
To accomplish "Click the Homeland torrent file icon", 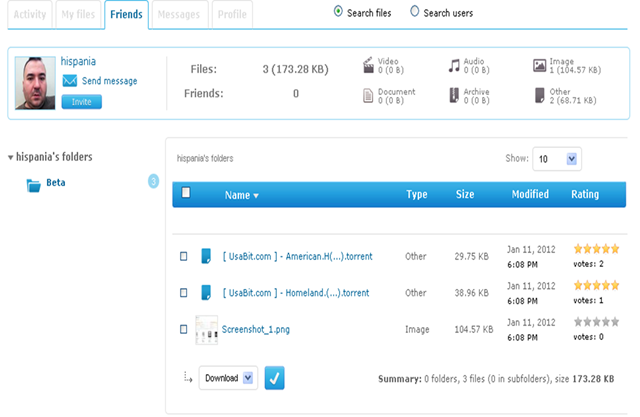I will pos(206,292).
